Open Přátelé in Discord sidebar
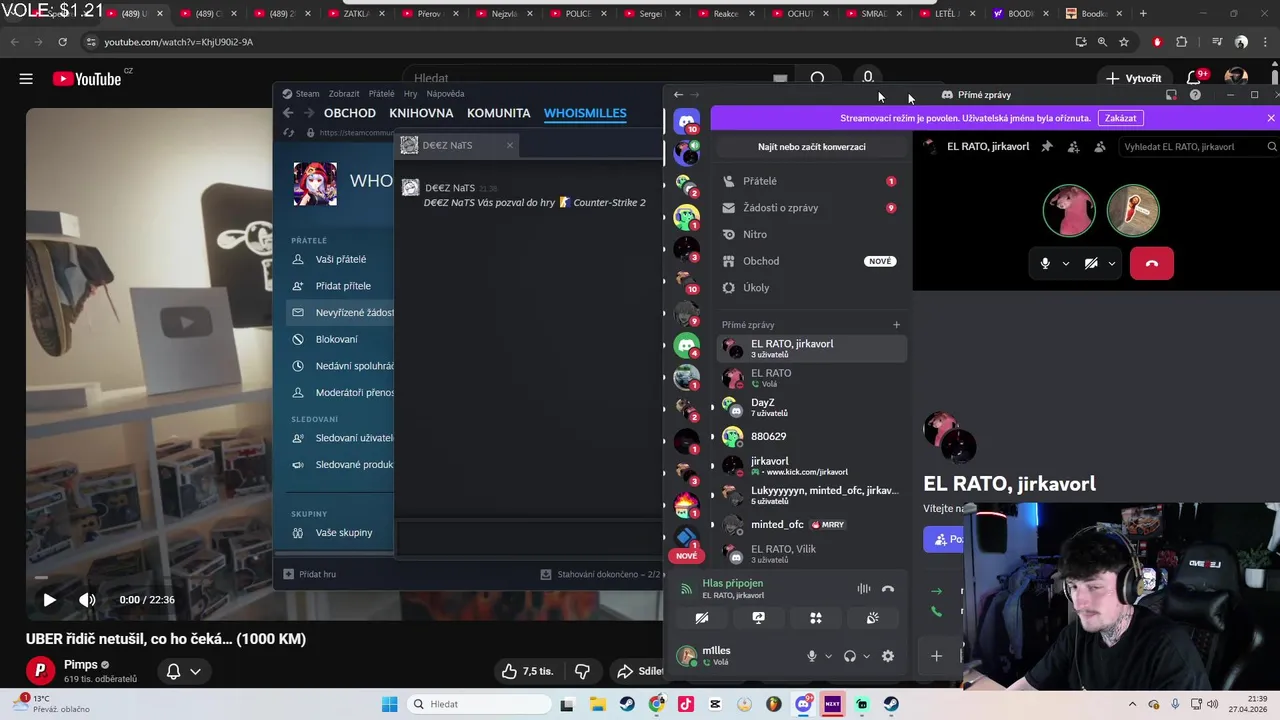This screenshot has height=720, width=1280. point(810,181)
